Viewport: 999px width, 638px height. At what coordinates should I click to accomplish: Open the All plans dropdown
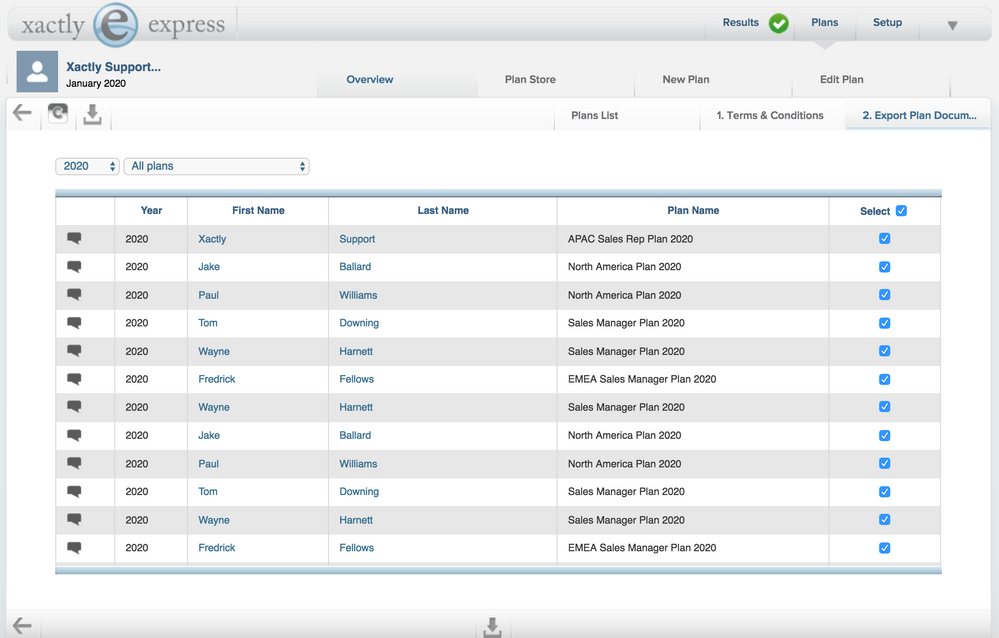pos(217,166)
